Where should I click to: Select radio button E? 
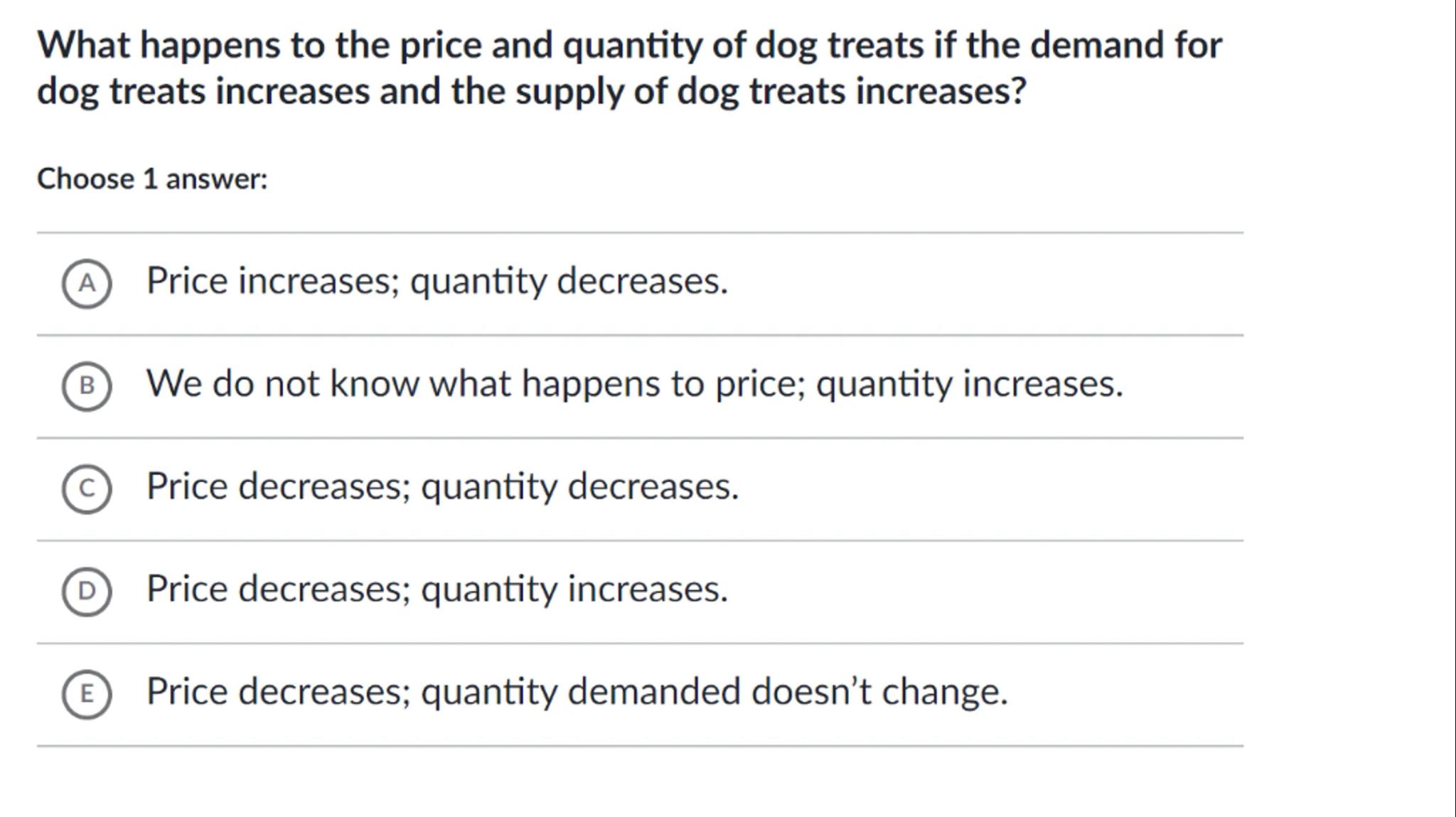(87, 693)
